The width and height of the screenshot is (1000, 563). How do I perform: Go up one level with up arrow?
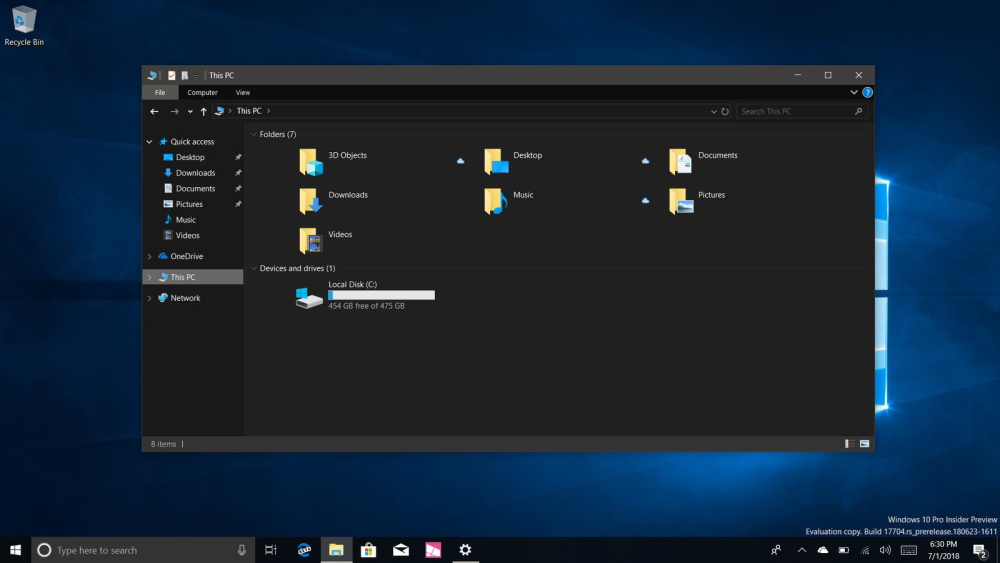(203, 112)
